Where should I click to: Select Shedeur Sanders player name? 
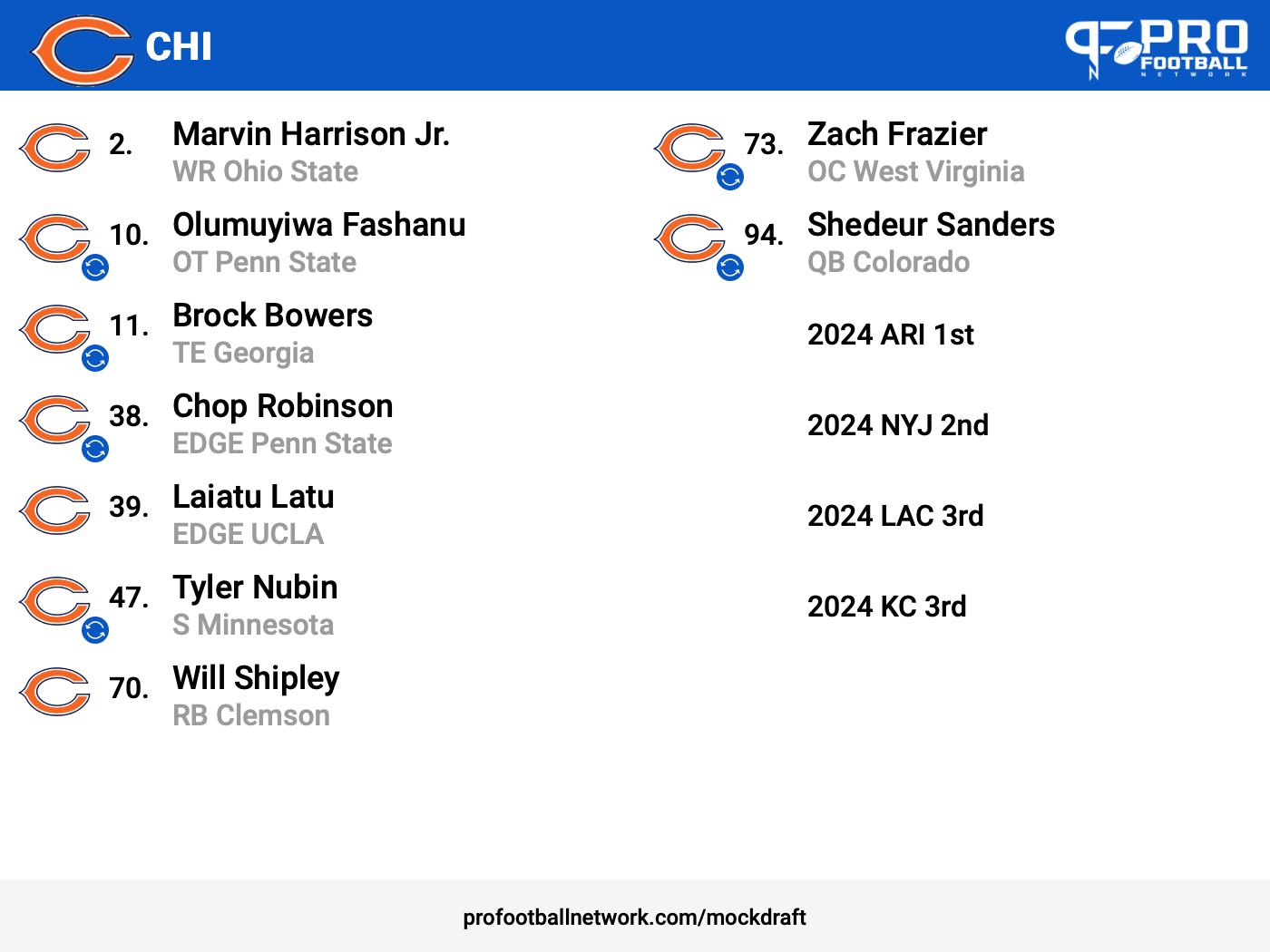click(x=931, y=225)
